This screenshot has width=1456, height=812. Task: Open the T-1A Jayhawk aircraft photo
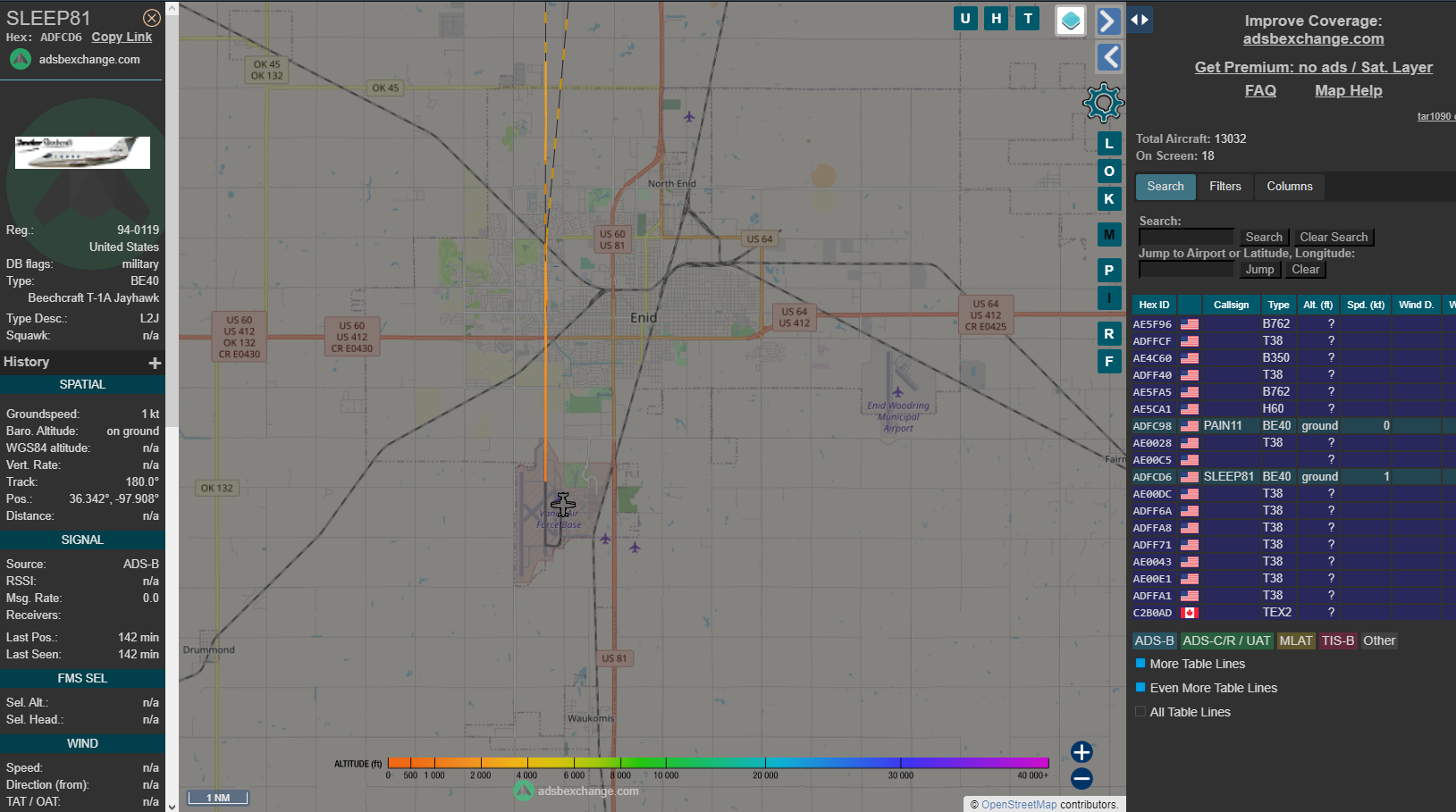82,153
